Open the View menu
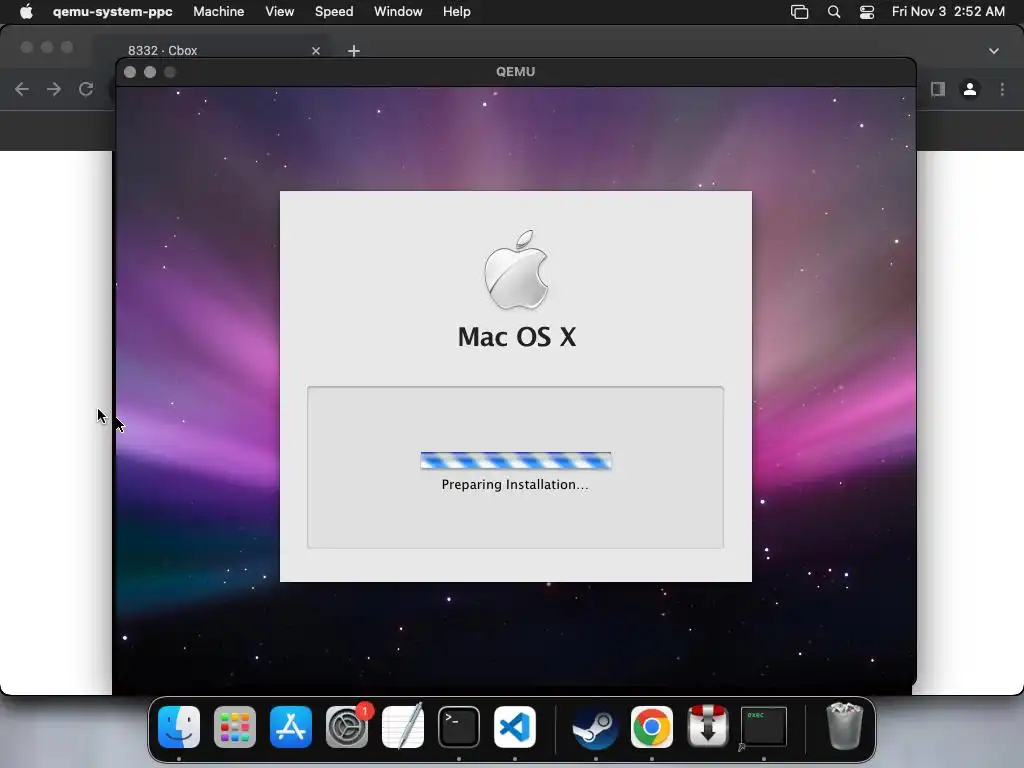This screenshot has width=1024, height=768. [280, 12]
